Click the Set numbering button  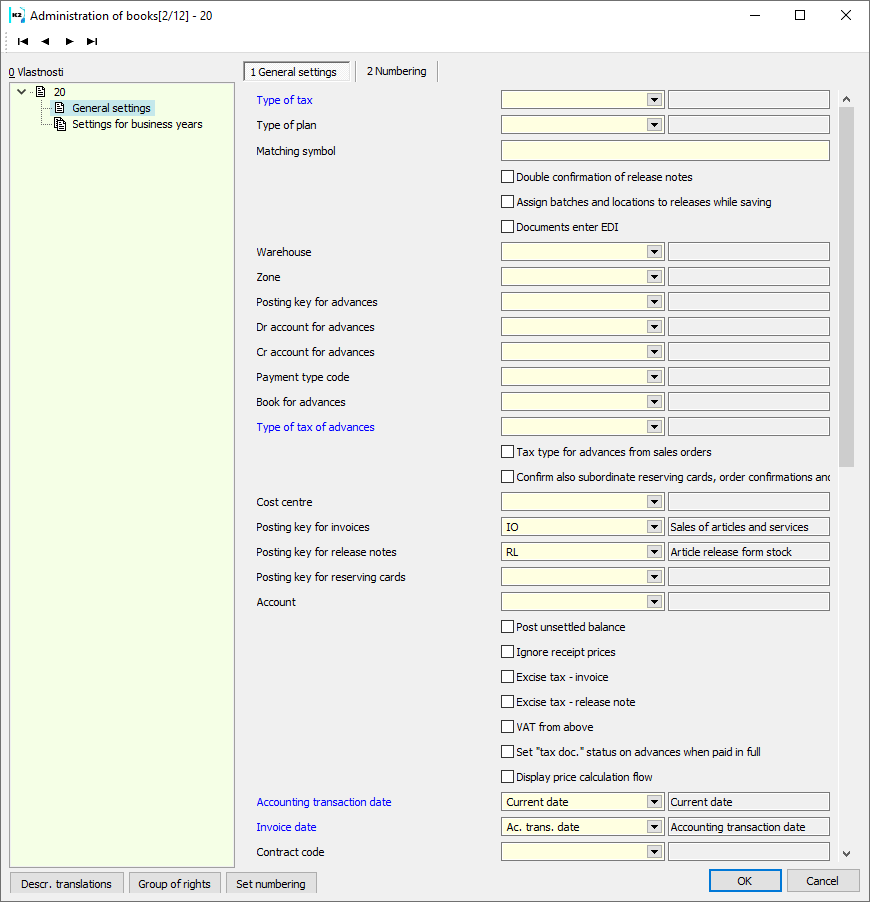click(x=270, y=884)
